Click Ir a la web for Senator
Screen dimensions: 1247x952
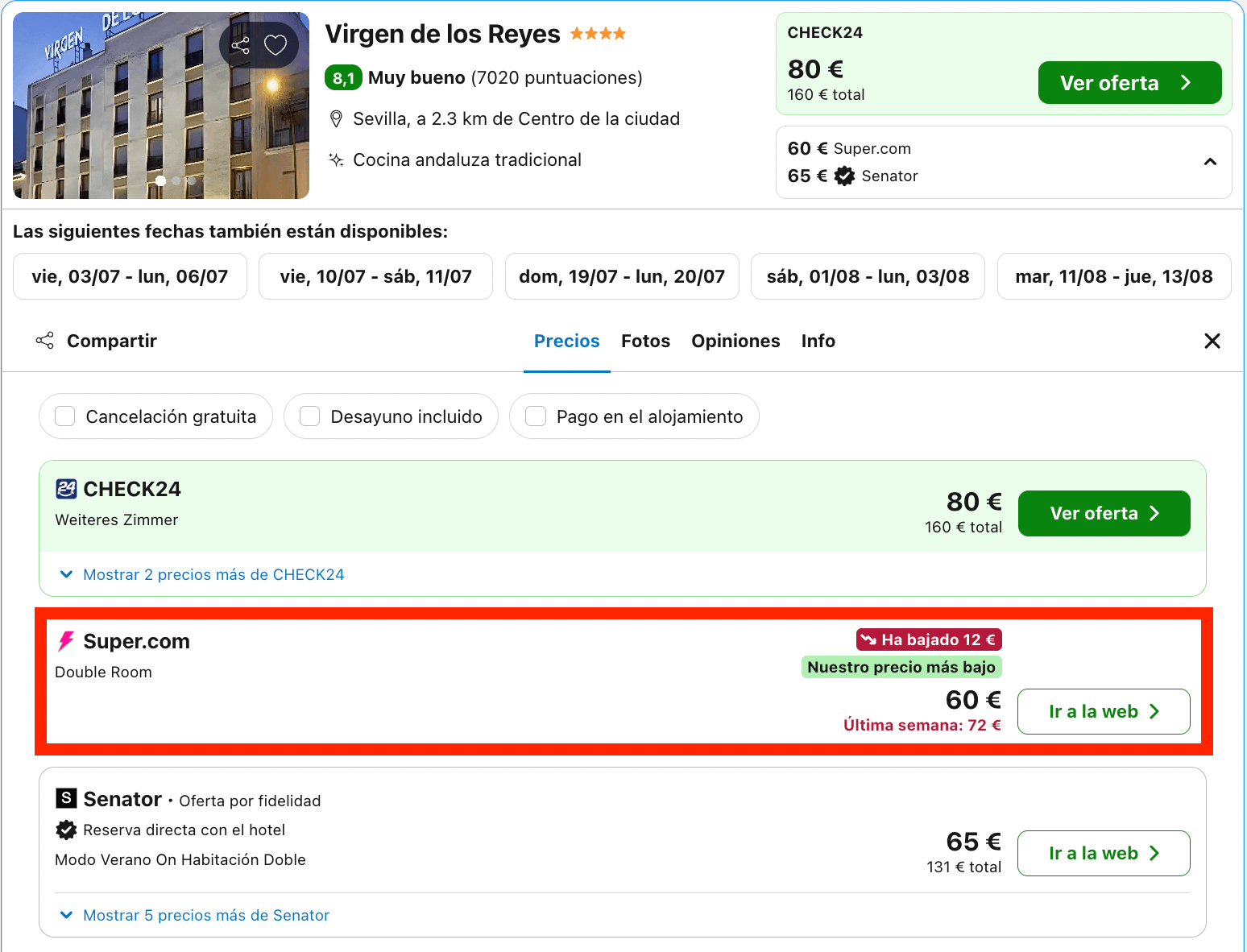point(1104,853)
